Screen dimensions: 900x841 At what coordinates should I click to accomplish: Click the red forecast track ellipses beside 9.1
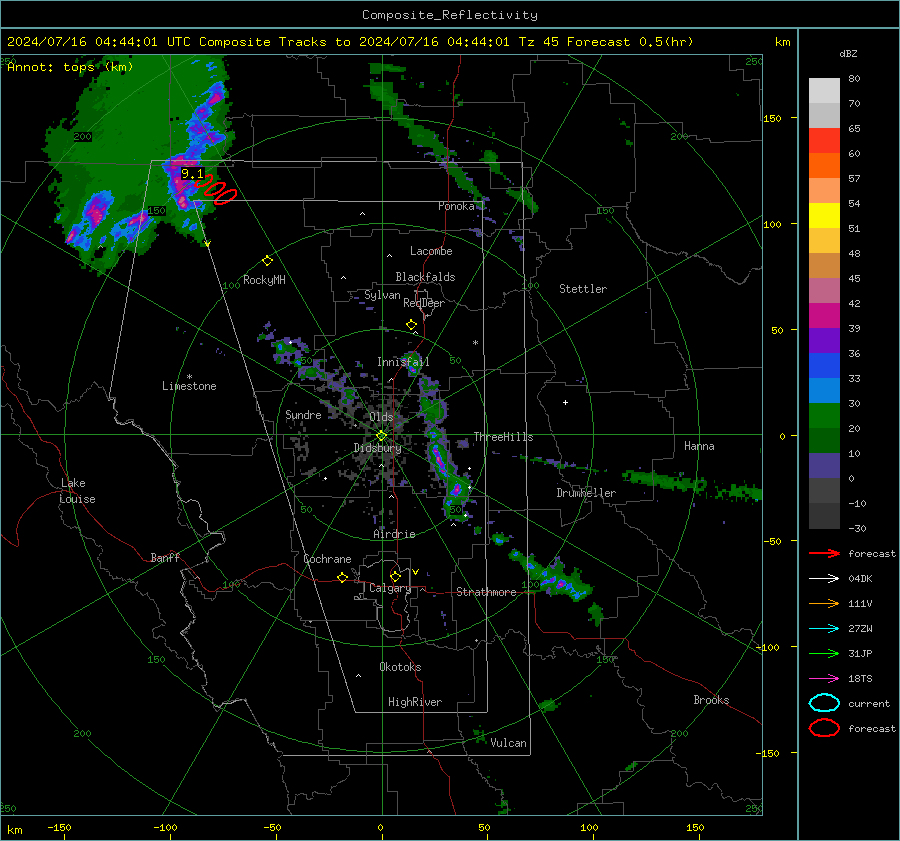pyautogui.click(x=215, y=189)
